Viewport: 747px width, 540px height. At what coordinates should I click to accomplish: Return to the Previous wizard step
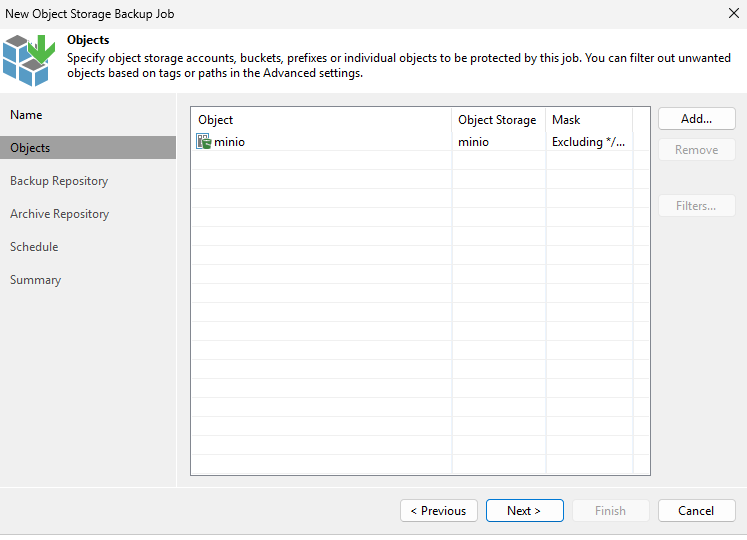tap(439, 510)
